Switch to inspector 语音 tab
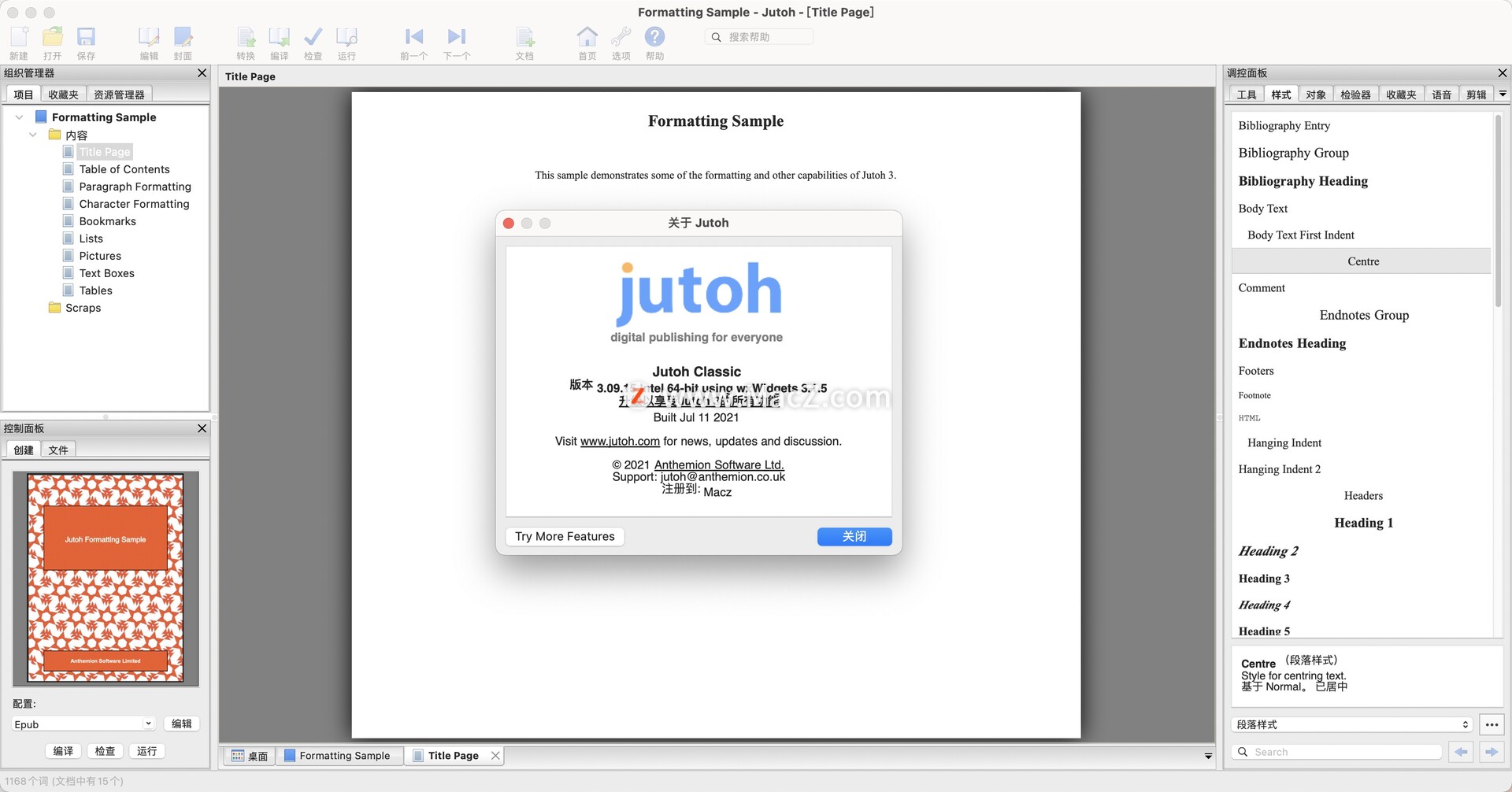The height and width of the screenshot is (792, 1512). [x=1441, y=94]
